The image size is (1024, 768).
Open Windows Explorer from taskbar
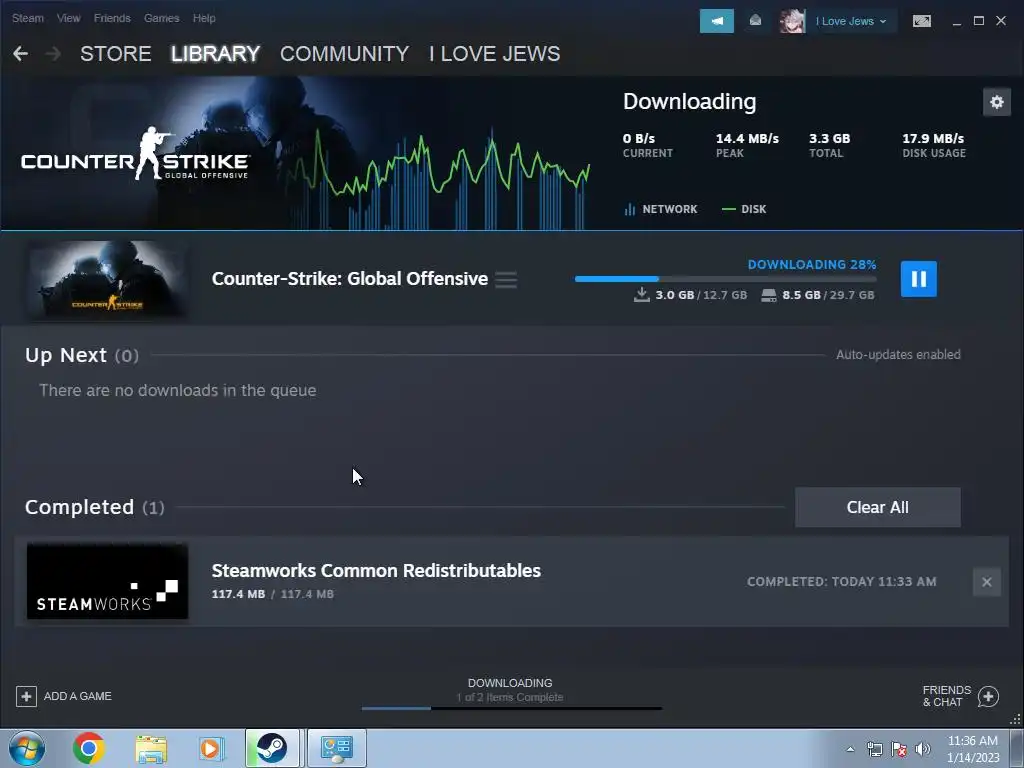[x=151, y=748]
